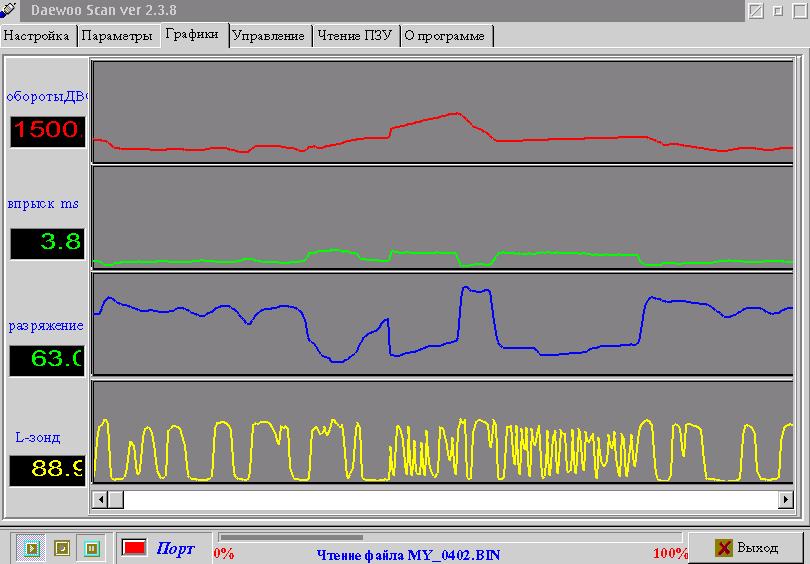Select the Графики tab

click(x=194, y=34)
